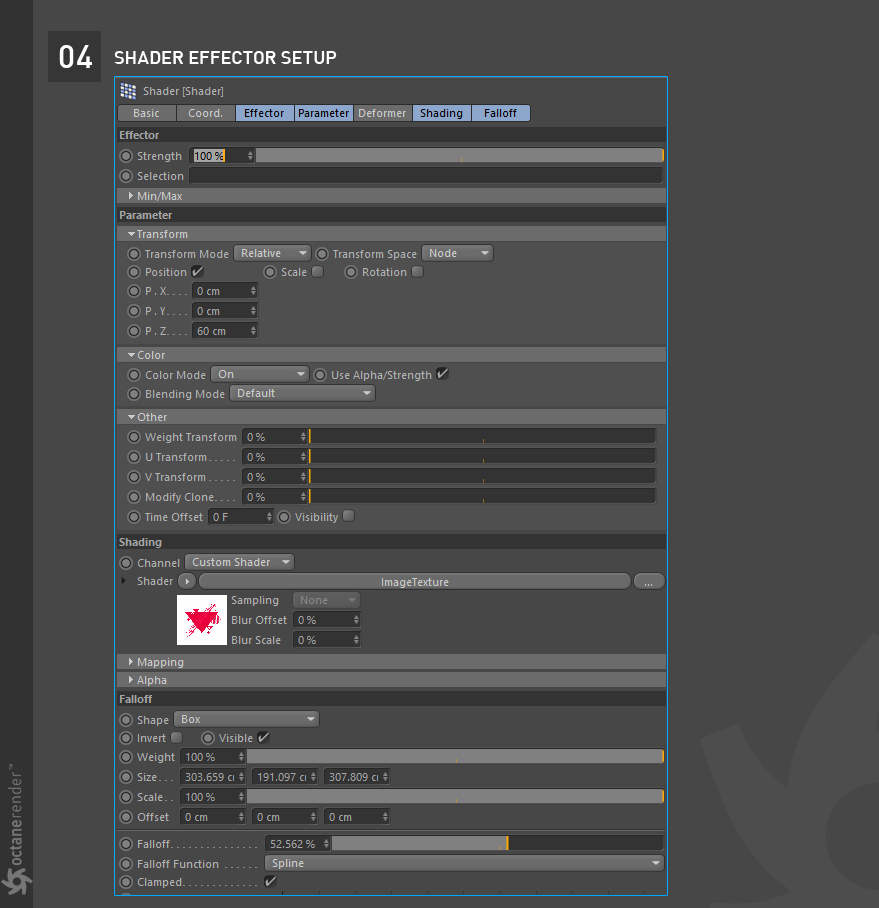
Task: Expand the Mapping section
Action: [131, 661]
